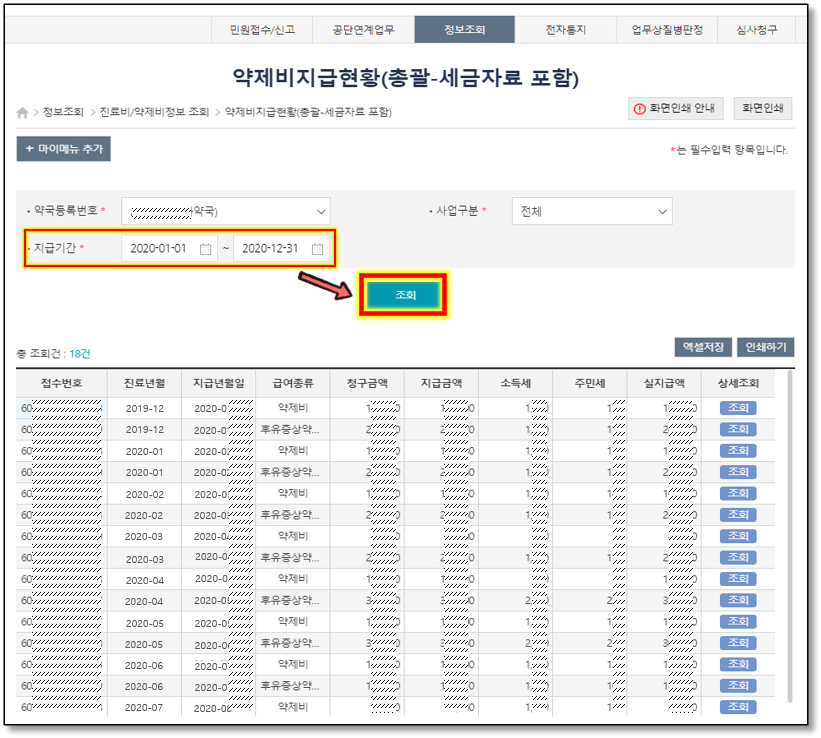Click 진료비/약제비정보 조회 breadcrumb link
The width and height of the screenshot is (821, 738).
(154, 113)
